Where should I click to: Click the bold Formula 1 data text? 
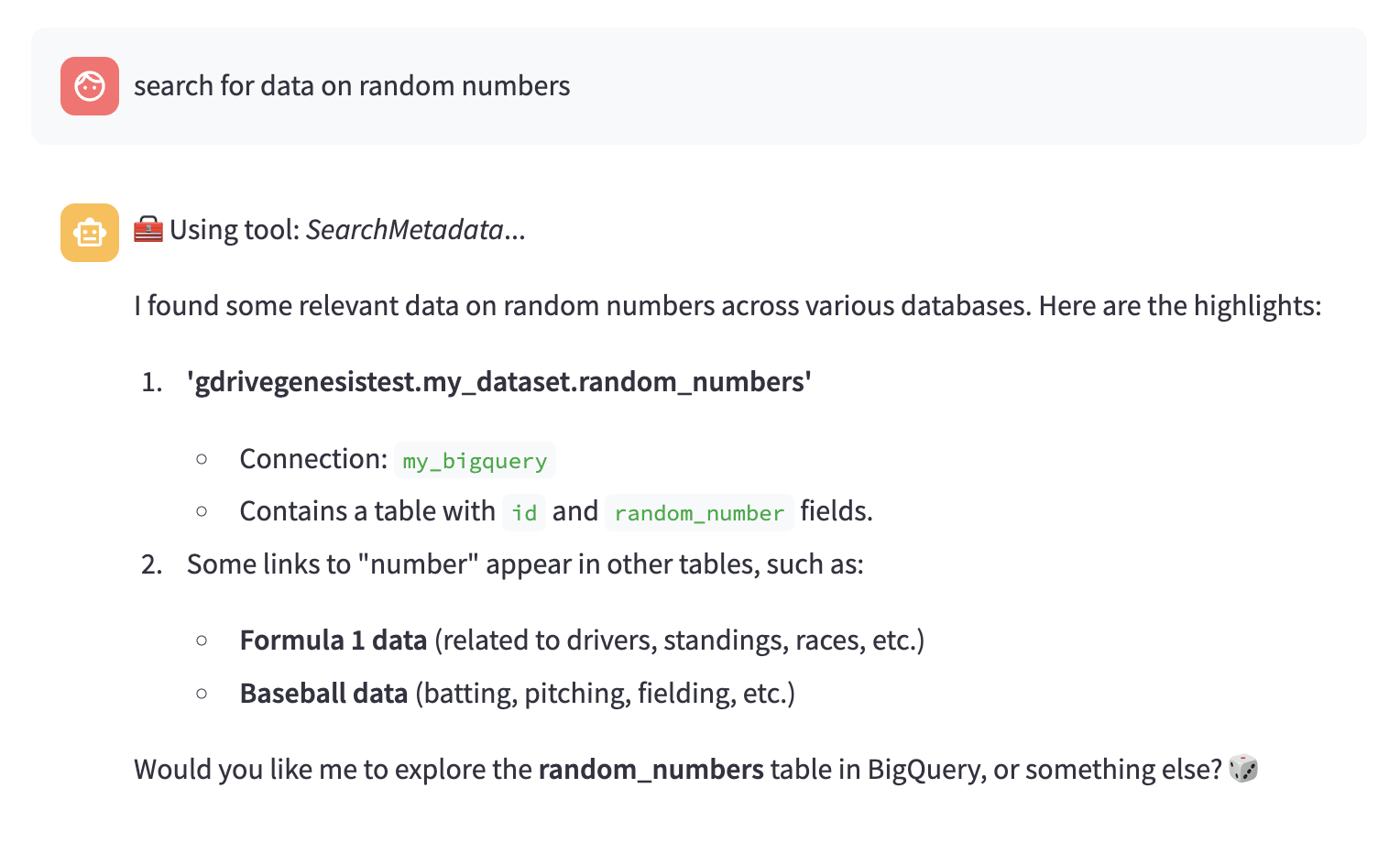pyautogui.click(x=334, y=640)
